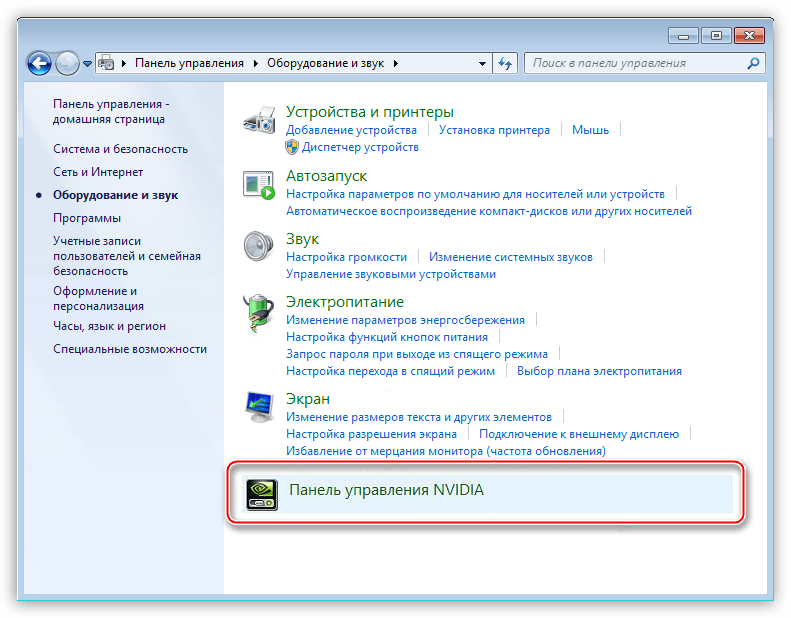Minimize the Control Panel window

pos(683,36)
